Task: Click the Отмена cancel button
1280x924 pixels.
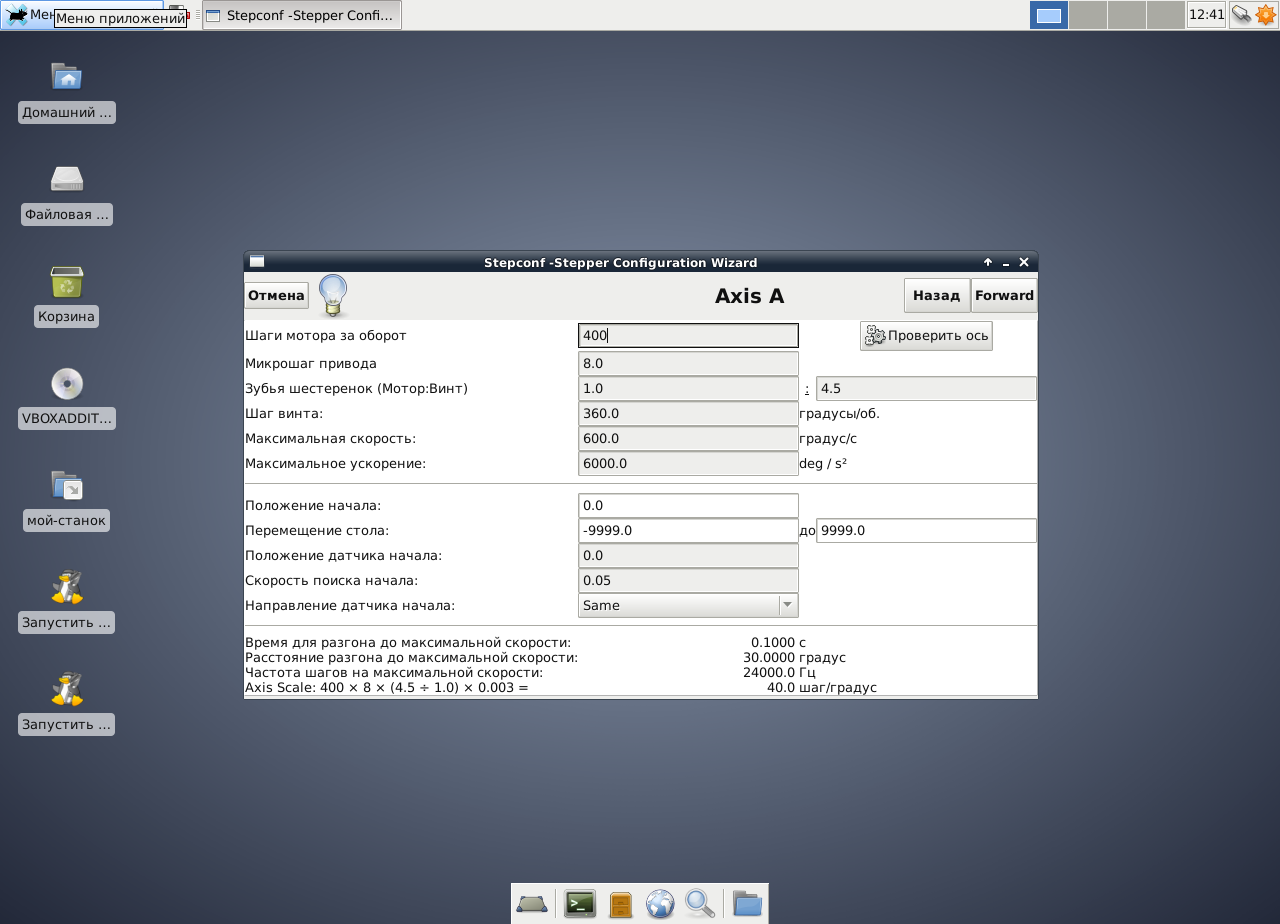Action: (276, 296)
